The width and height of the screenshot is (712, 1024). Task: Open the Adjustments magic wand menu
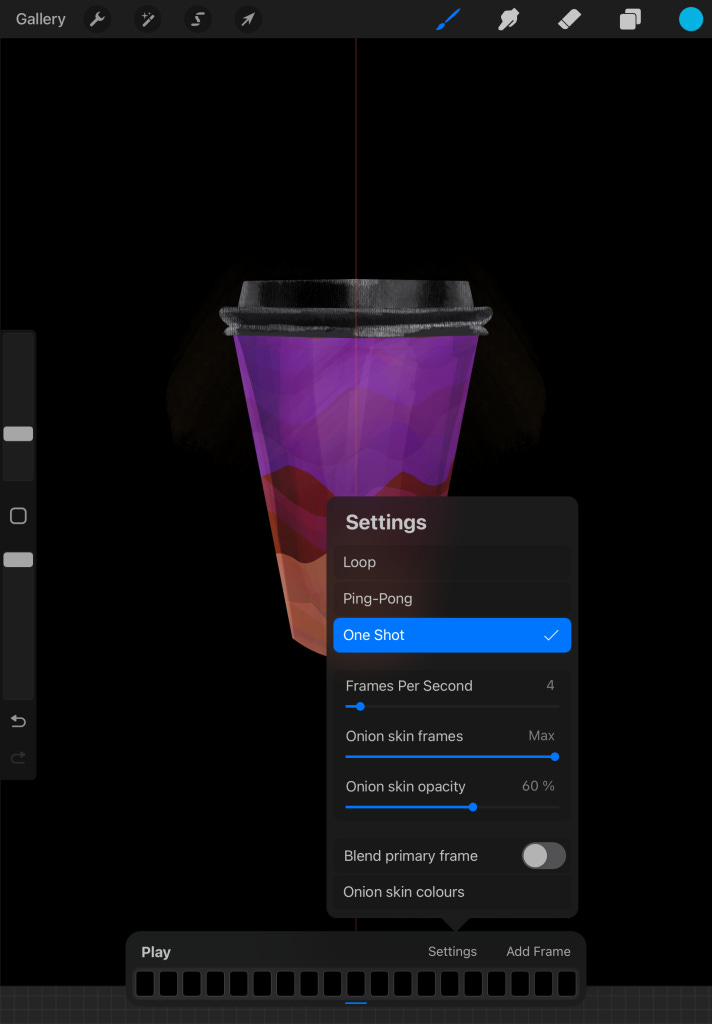coord(148,20)
